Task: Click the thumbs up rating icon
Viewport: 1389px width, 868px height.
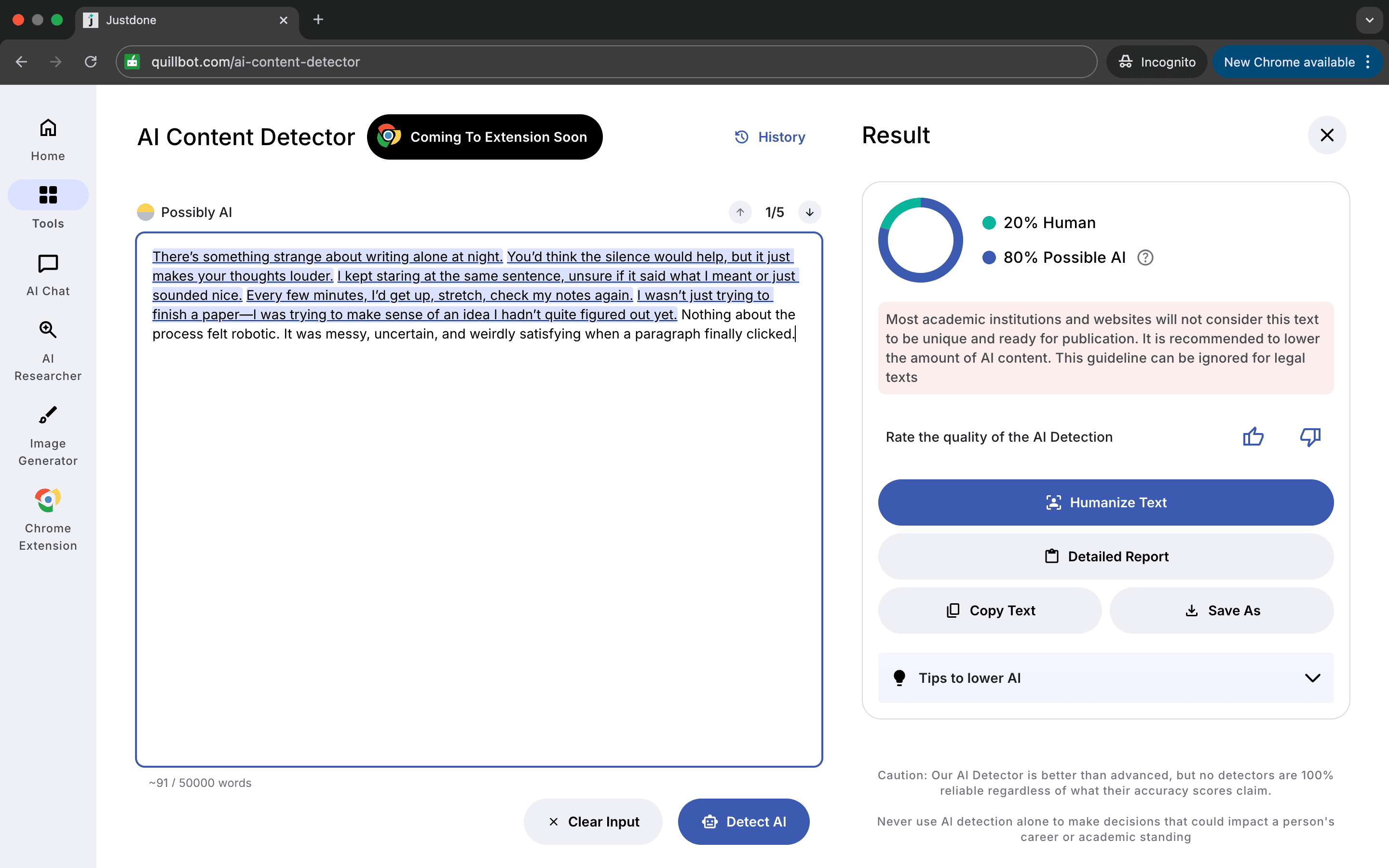Action: pyautogui.click(x=1253, y=437)
